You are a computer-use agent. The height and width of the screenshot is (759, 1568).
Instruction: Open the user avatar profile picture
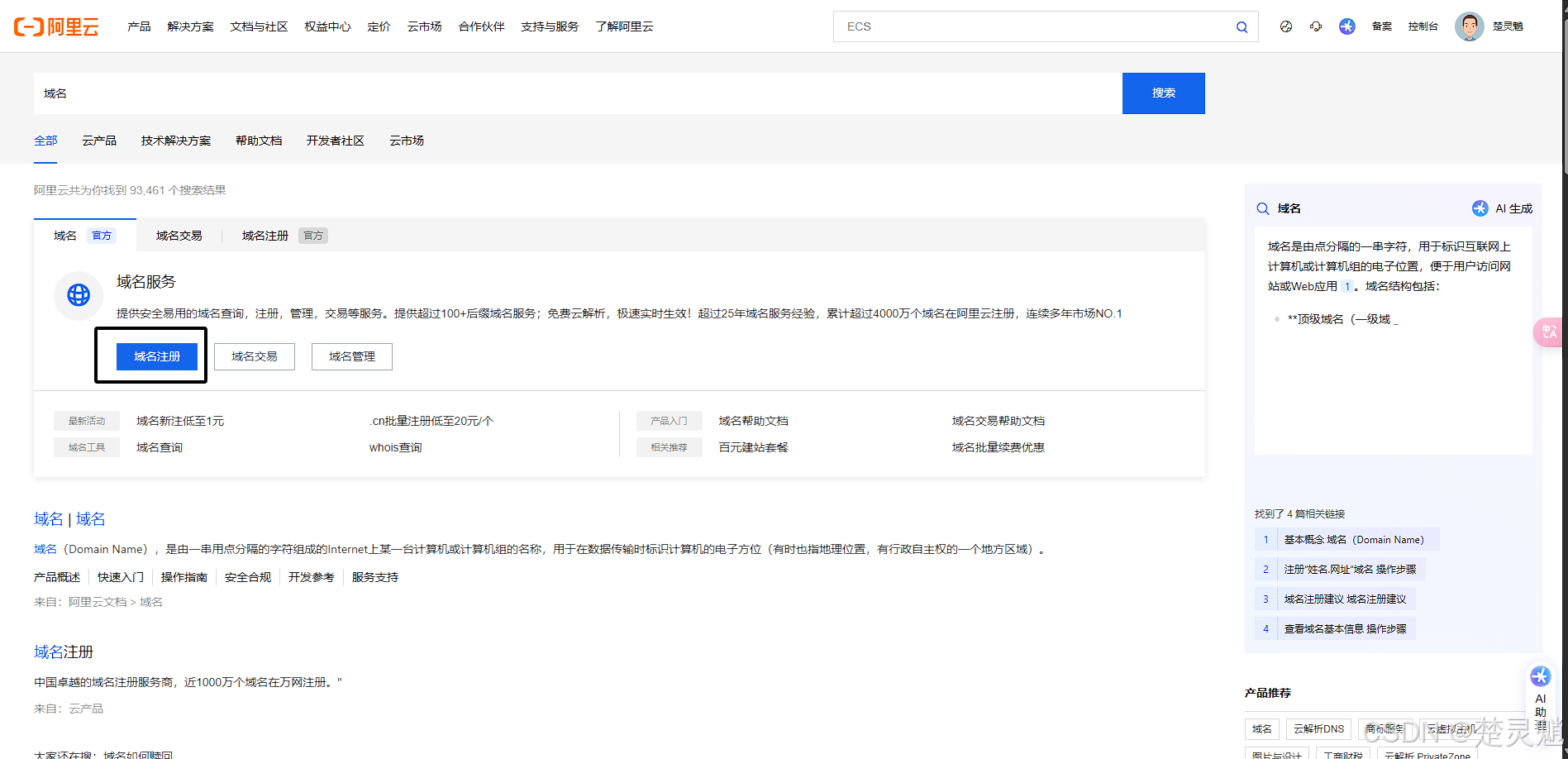[x=1469, y=26]
